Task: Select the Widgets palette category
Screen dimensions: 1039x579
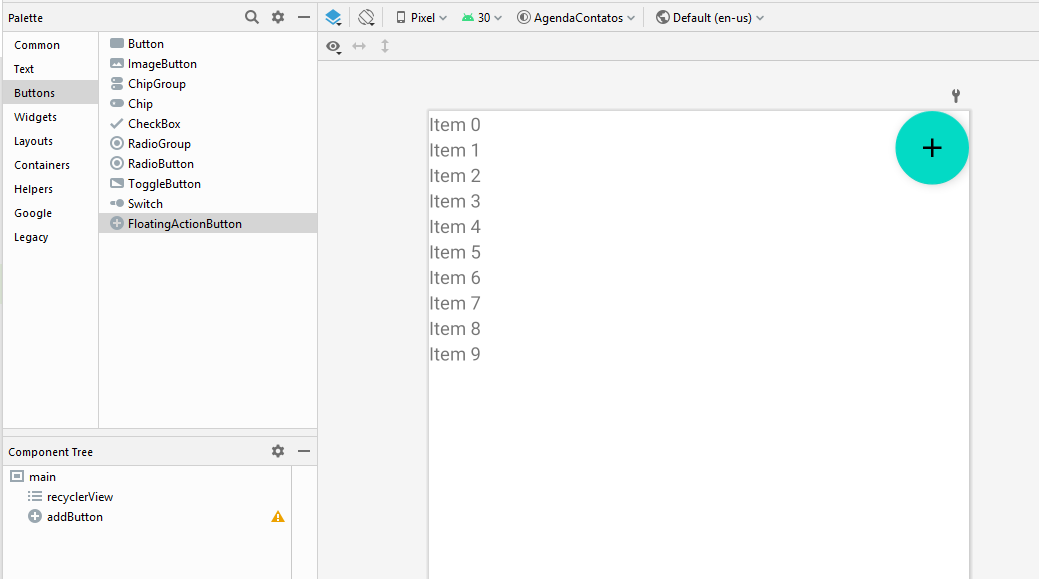Action: pyautogui.click(x=35, y=117)
